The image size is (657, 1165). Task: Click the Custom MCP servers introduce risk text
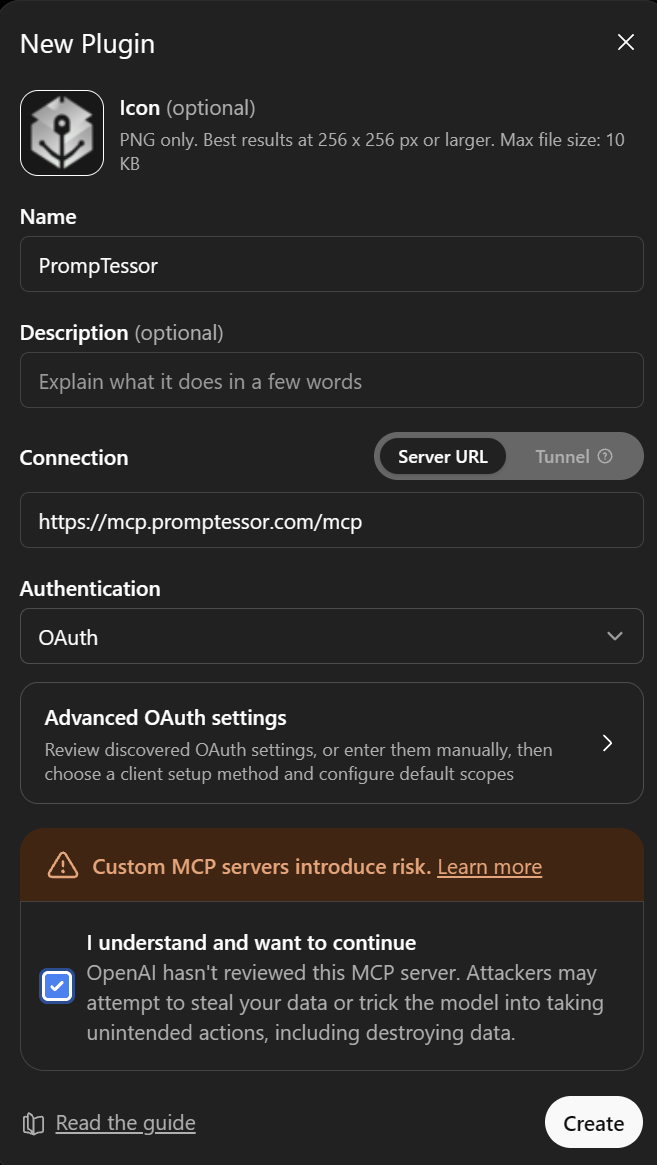pos(262,867)
